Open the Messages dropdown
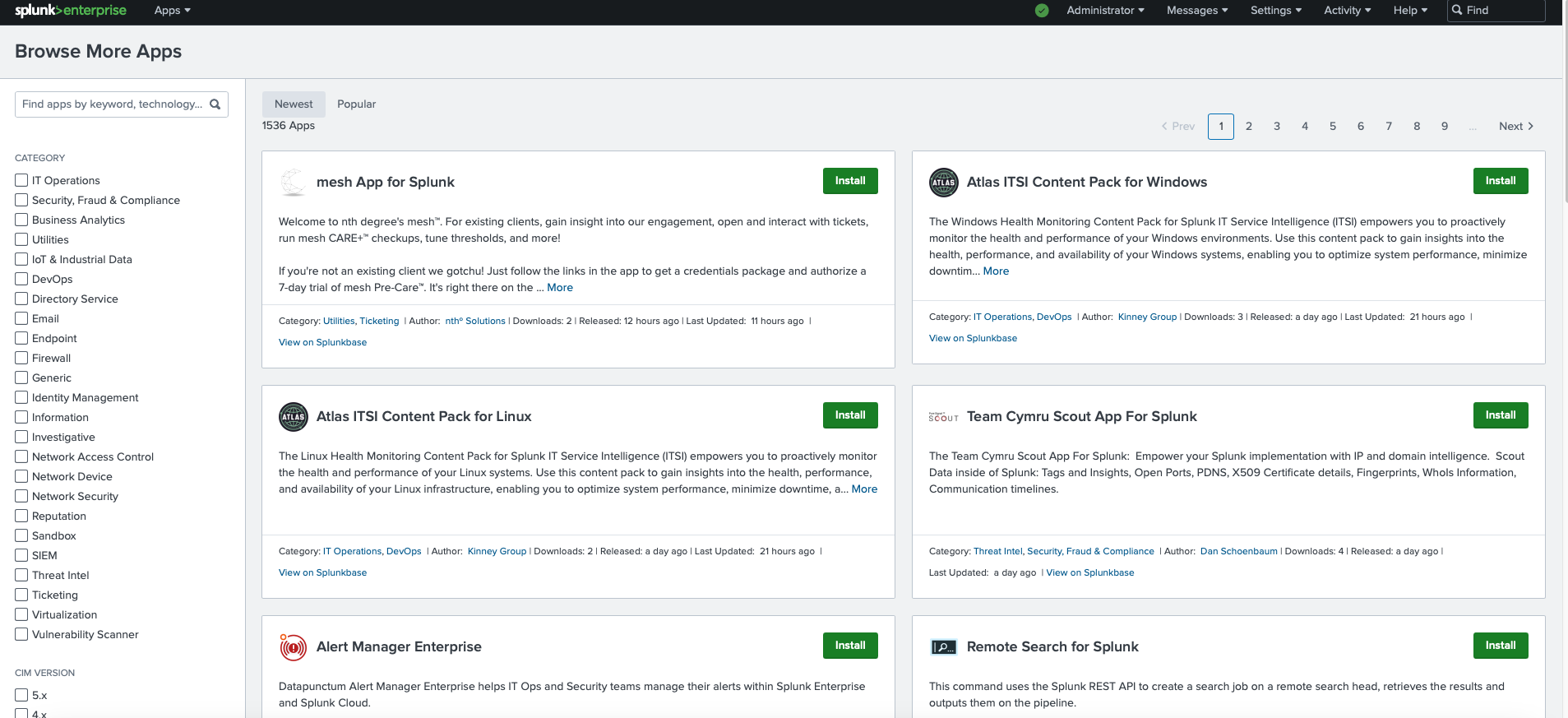Image resolution: width=1568 pixels, height=718 pixels. click(1197, 11)
